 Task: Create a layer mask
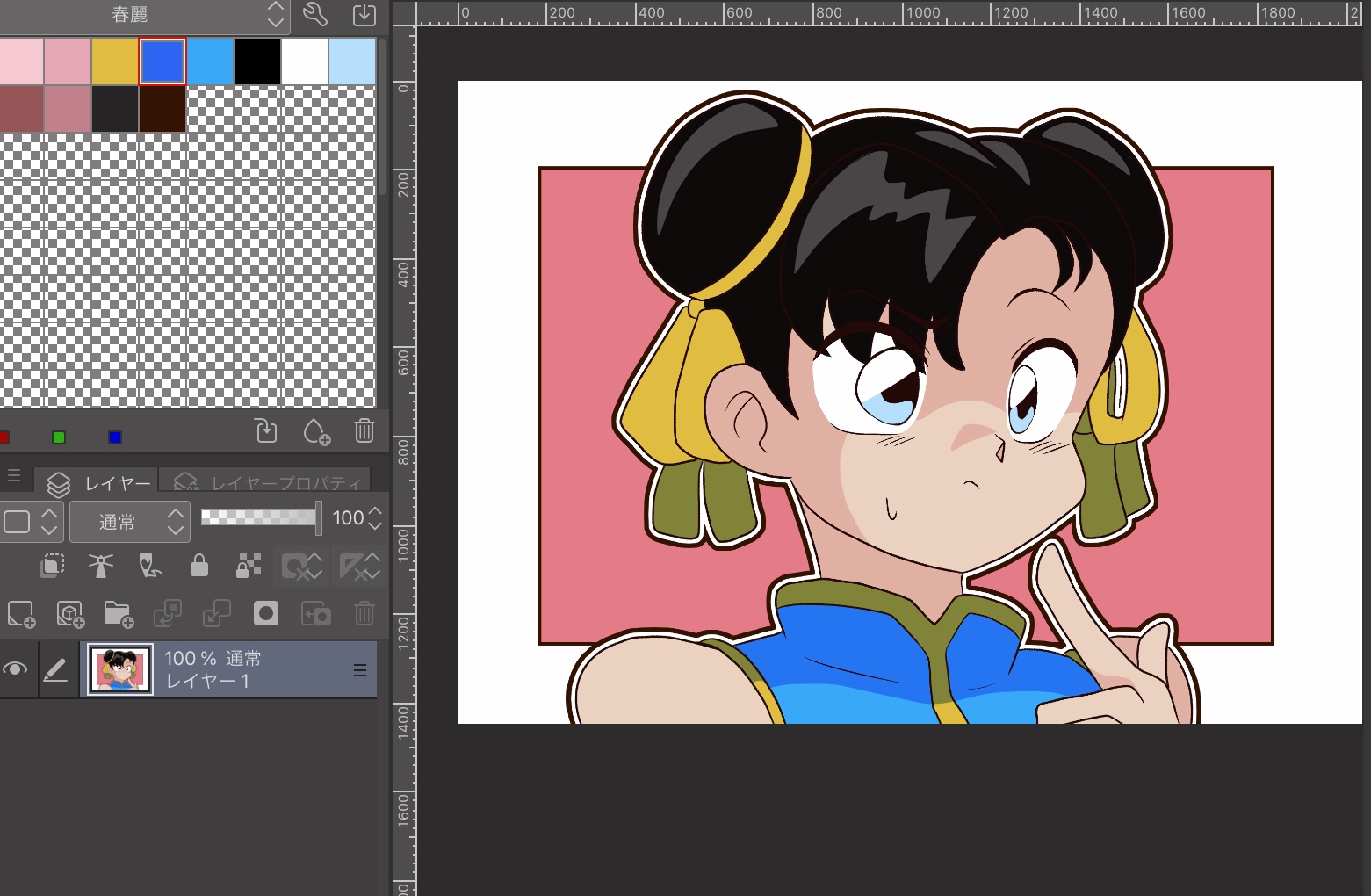(266, 613)
